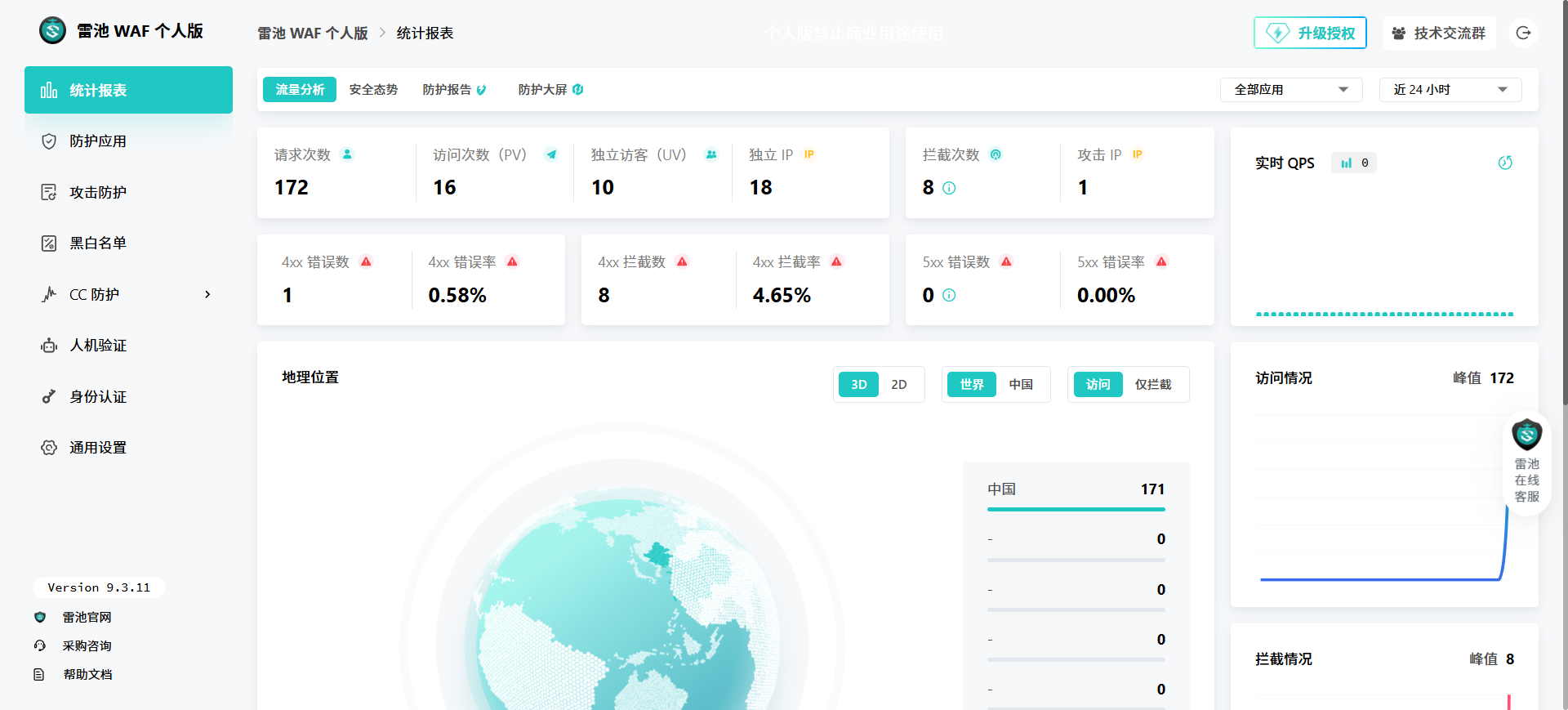
Task: Click the warning icon next to 4xx 错误率
Action: click(x=512, y=261)
